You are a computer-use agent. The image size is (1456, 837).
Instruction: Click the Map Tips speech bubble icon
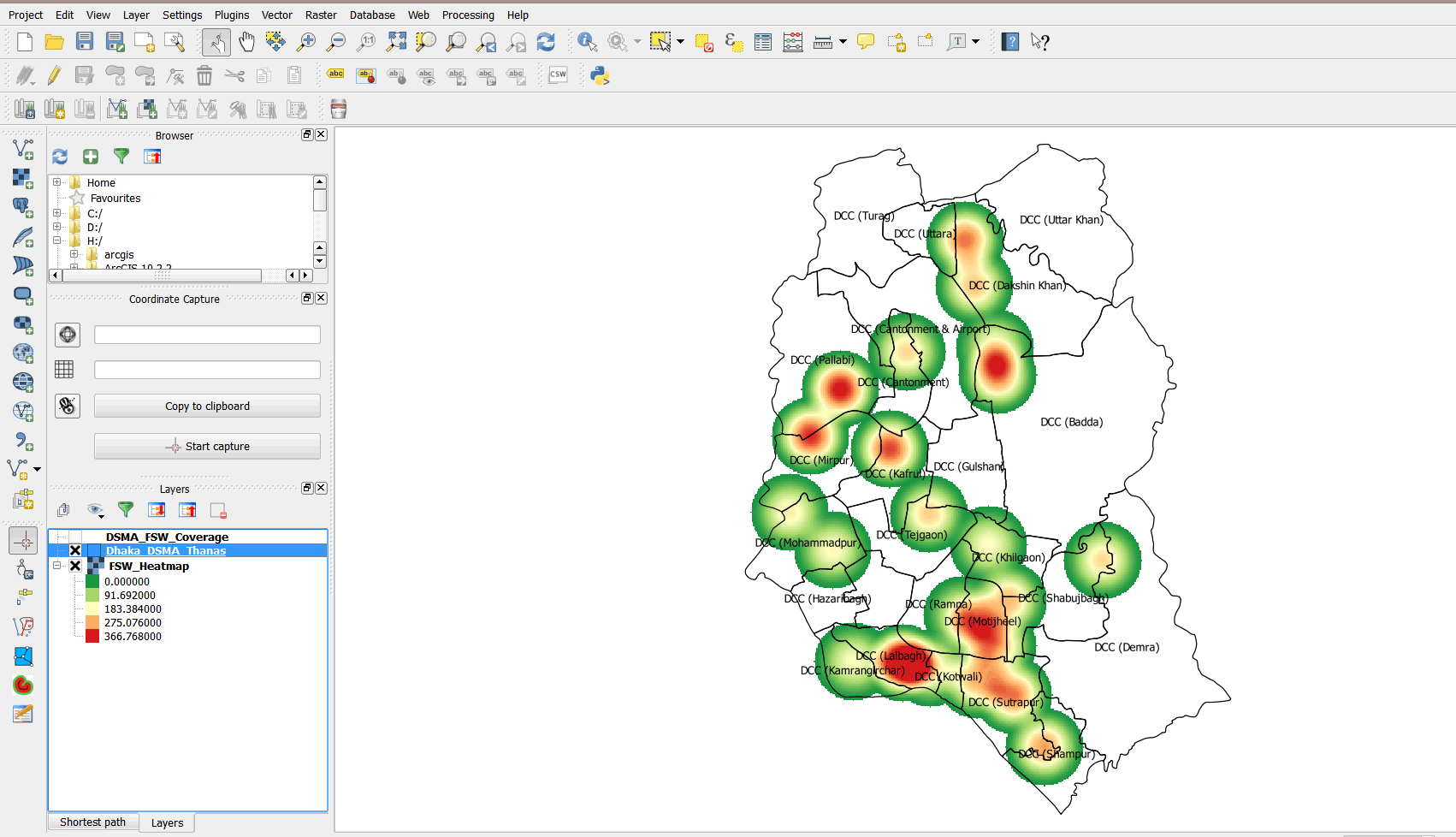point(866,42)
